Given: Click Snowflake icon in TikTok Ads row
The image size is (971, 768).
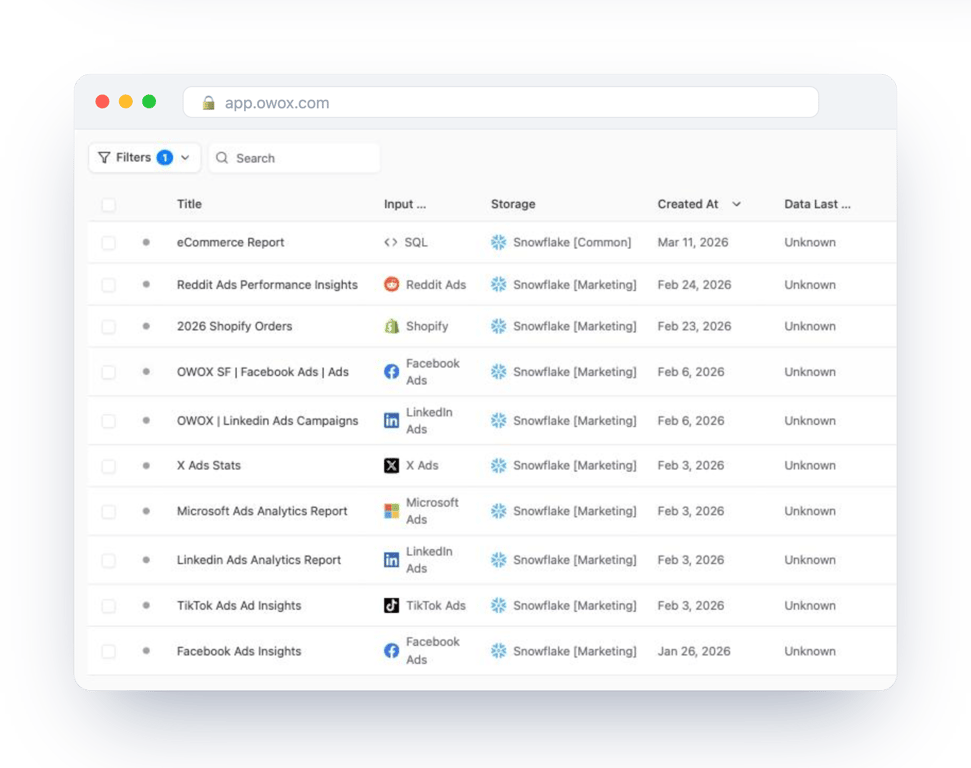Looking at the screenshot, I should click(x=499, y=605).
